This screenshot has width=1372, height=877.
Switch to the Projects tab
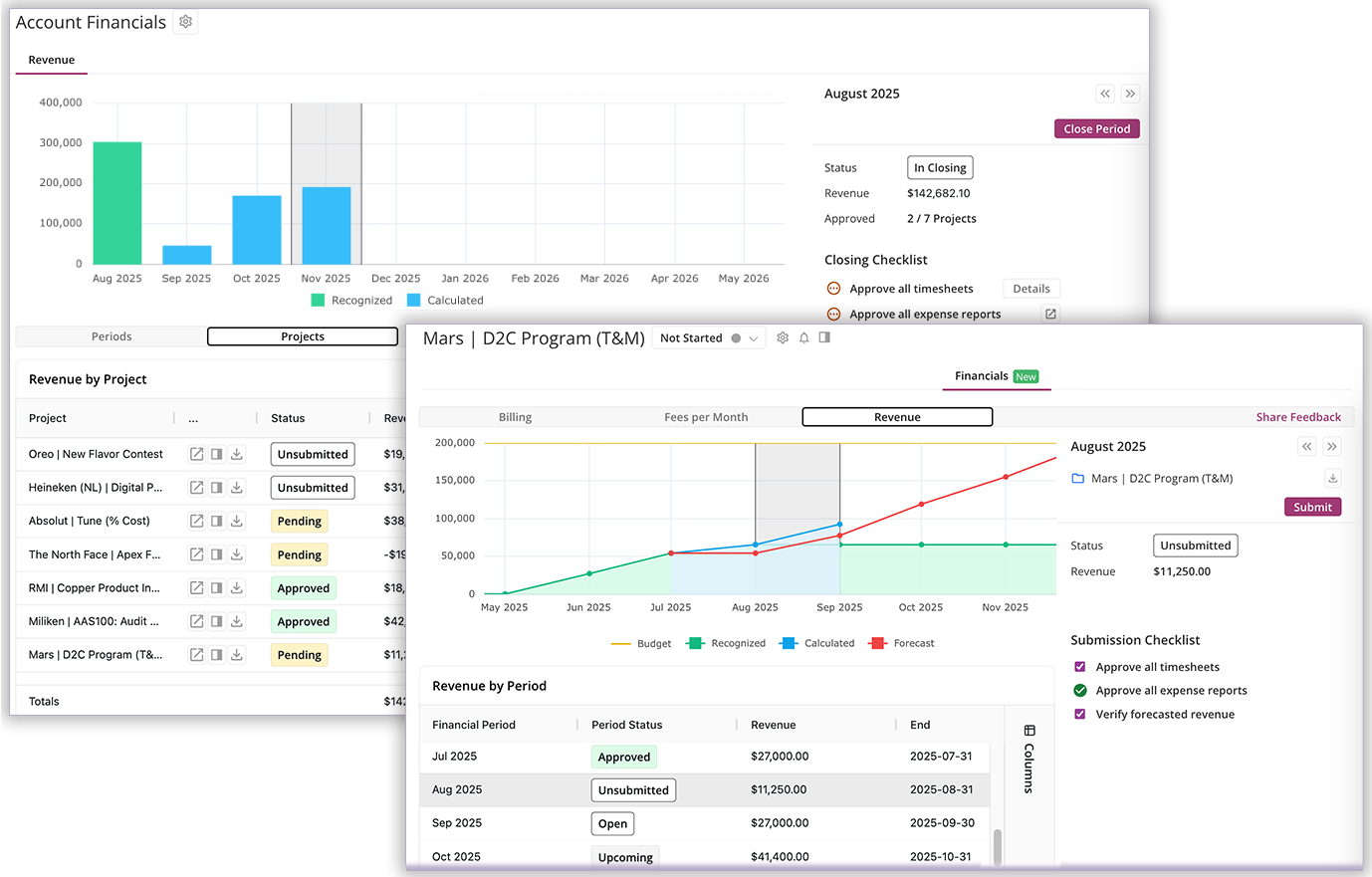tap(302, 336)
